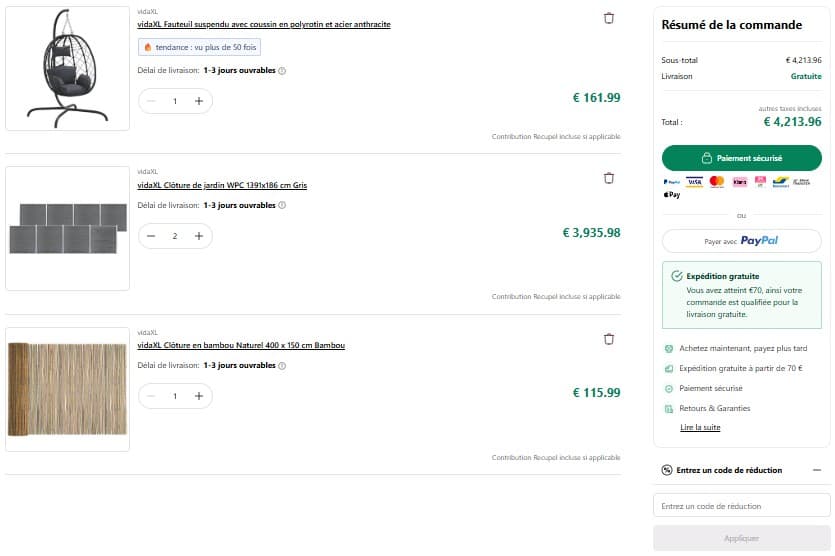Click the Paiement sécurisé benefit list icon
835x556 pixels.
[x=669, y=388]
